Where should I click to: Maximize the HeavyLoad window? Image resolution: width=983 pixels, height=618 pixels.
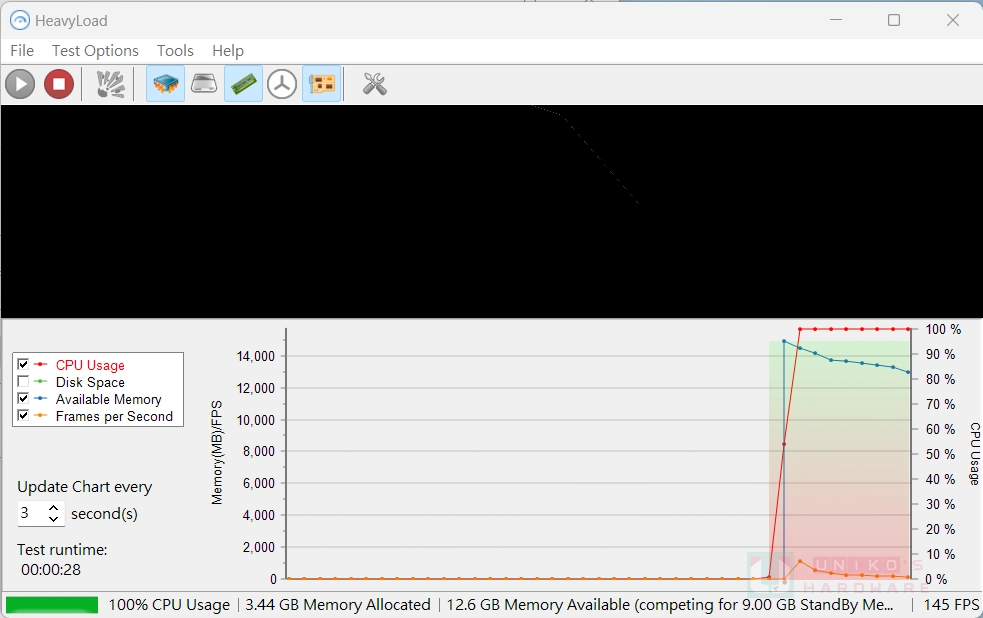(894, 20)
